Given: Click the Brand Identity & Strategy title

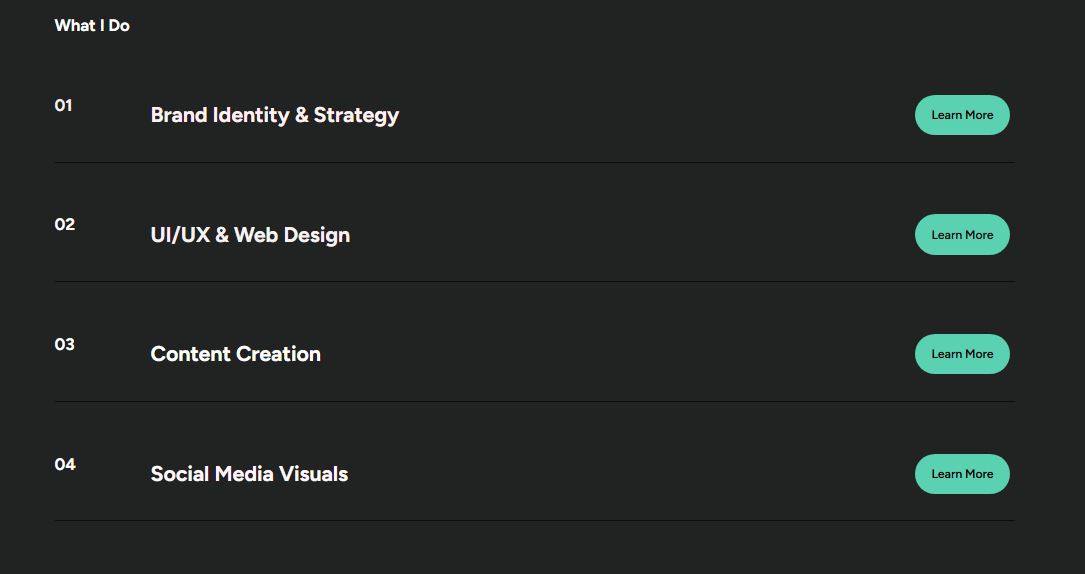Looking at the screenshot, I should click(x=274, y=115).
